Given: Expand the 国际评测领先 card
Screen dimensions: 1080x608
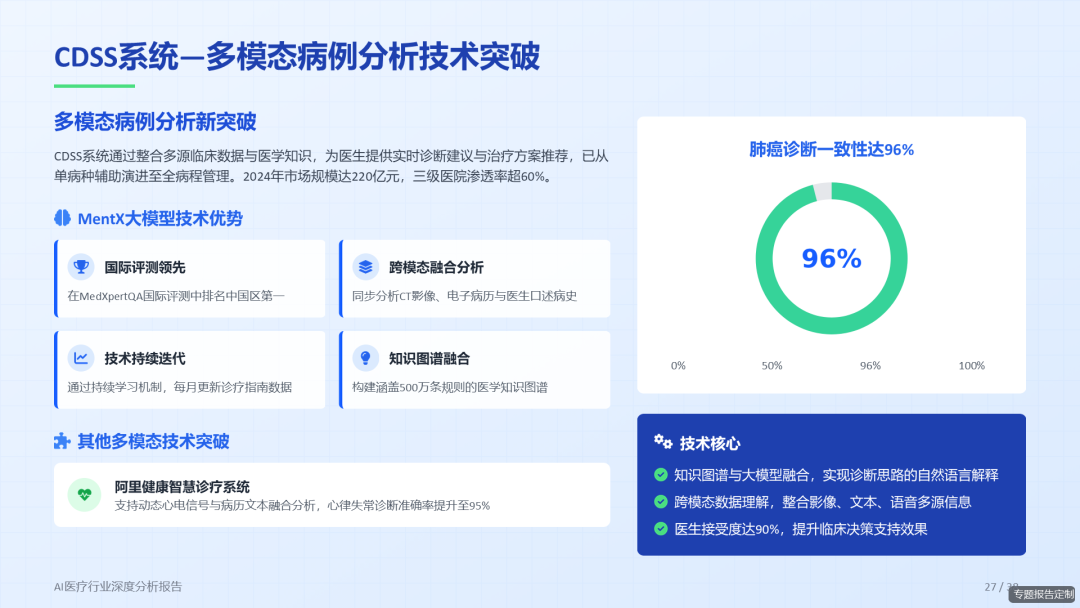Looking at the screenshot, I should click(190, 278).
